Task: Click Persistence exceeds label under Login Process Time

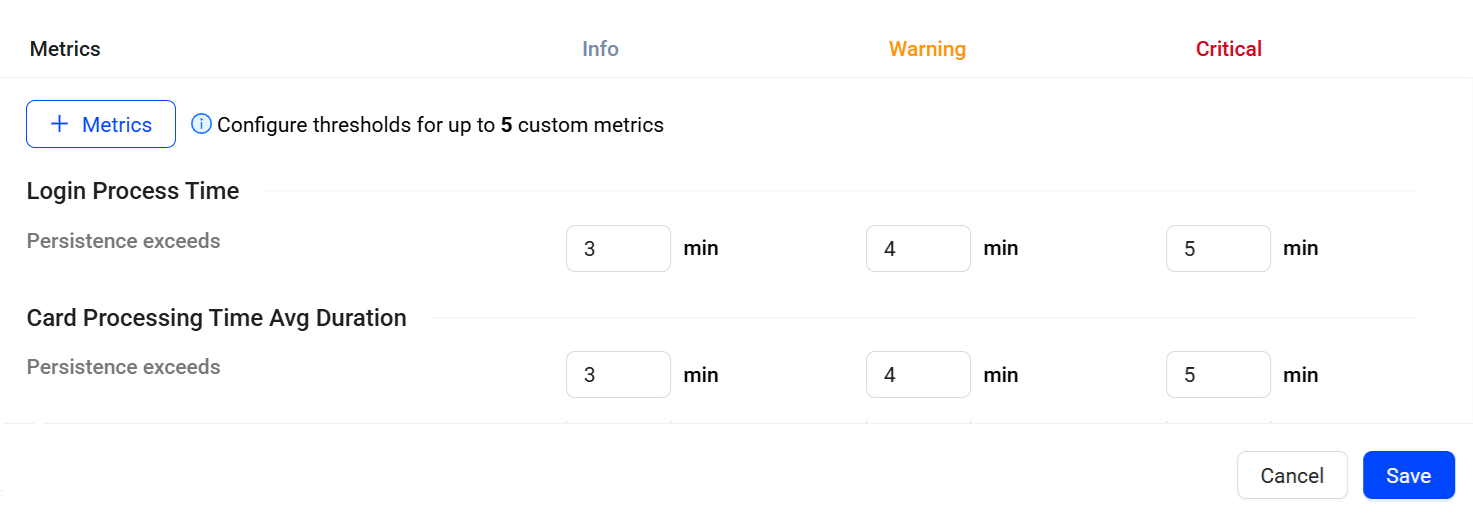Action: 123,241
